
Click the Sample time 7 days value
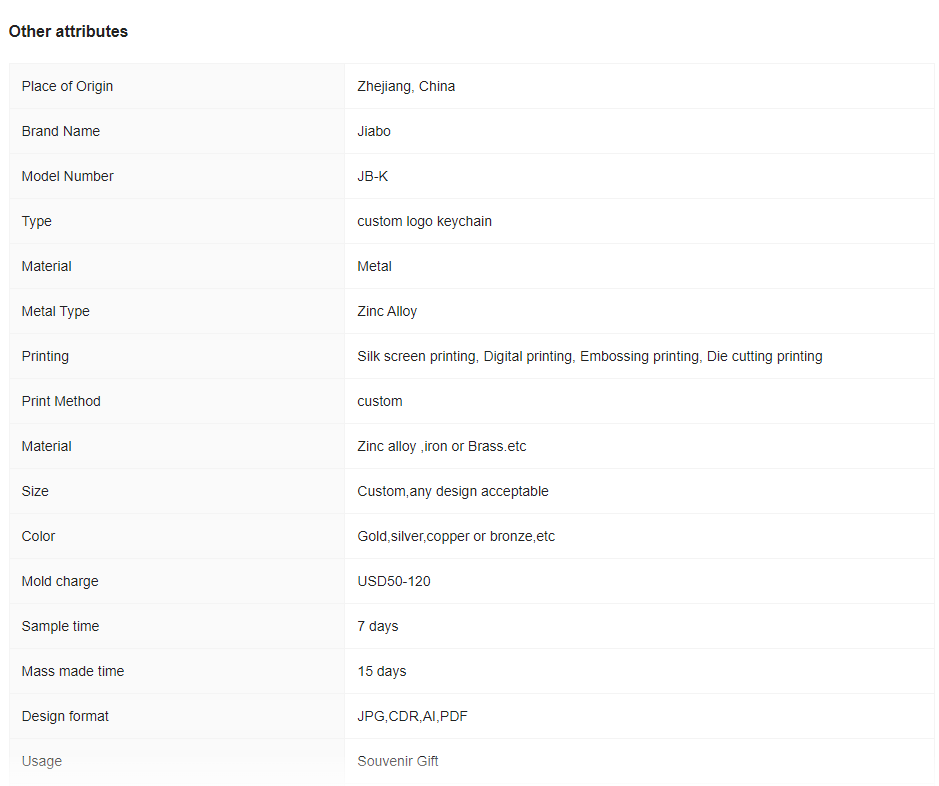[x=378, y=626]
